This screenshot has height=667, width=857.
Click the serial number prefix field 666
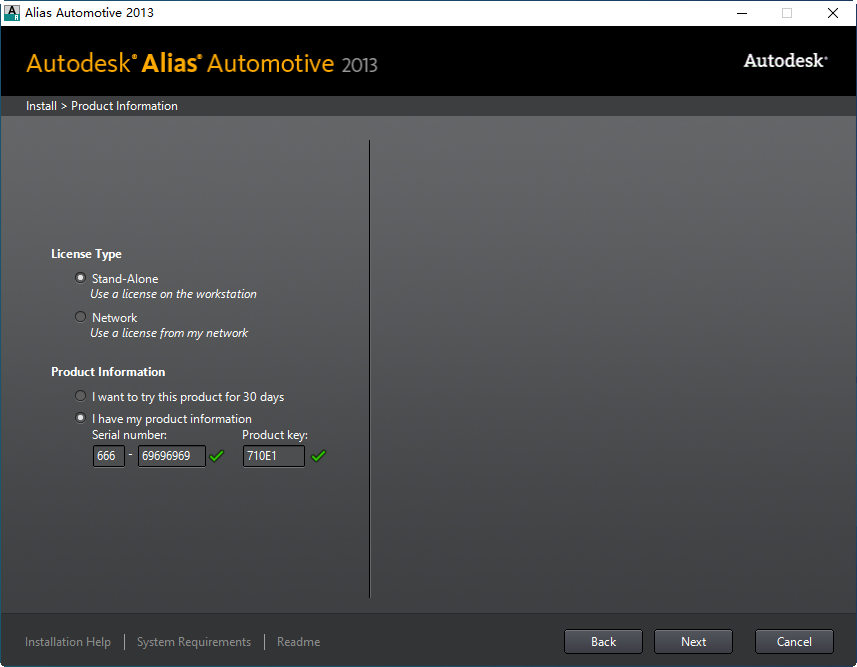pyautogui.click(x=109, y=456)
